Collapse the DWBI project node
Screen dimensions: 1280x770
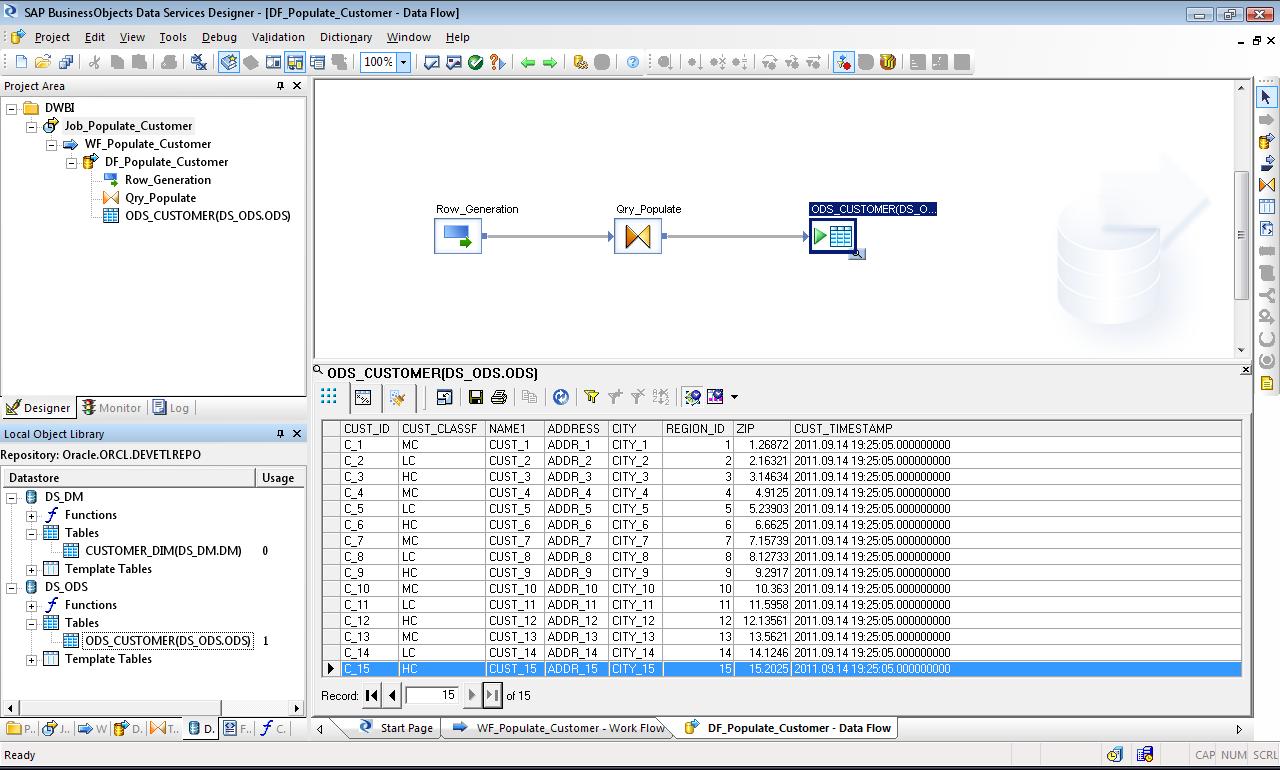click(x=12, y=108)
